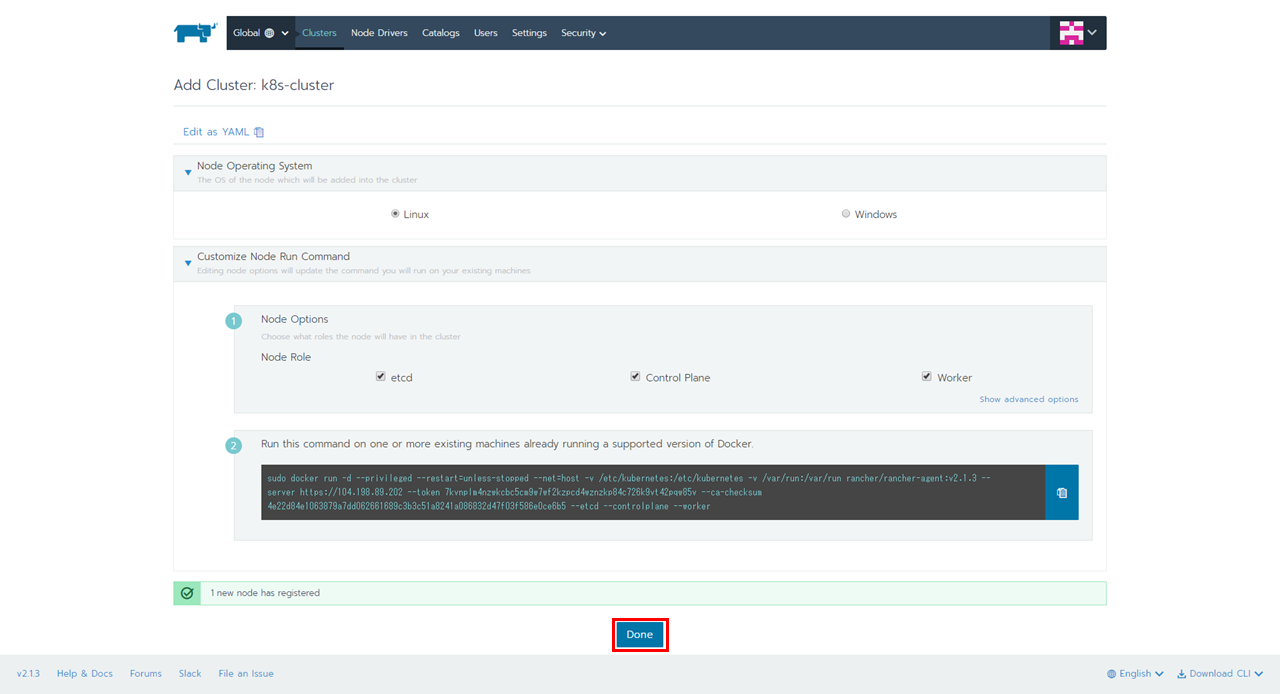Viewport: 1280px width, 694px height.
Task: Expand the Security menu dropdown
Action: click(x=583, y=33)
